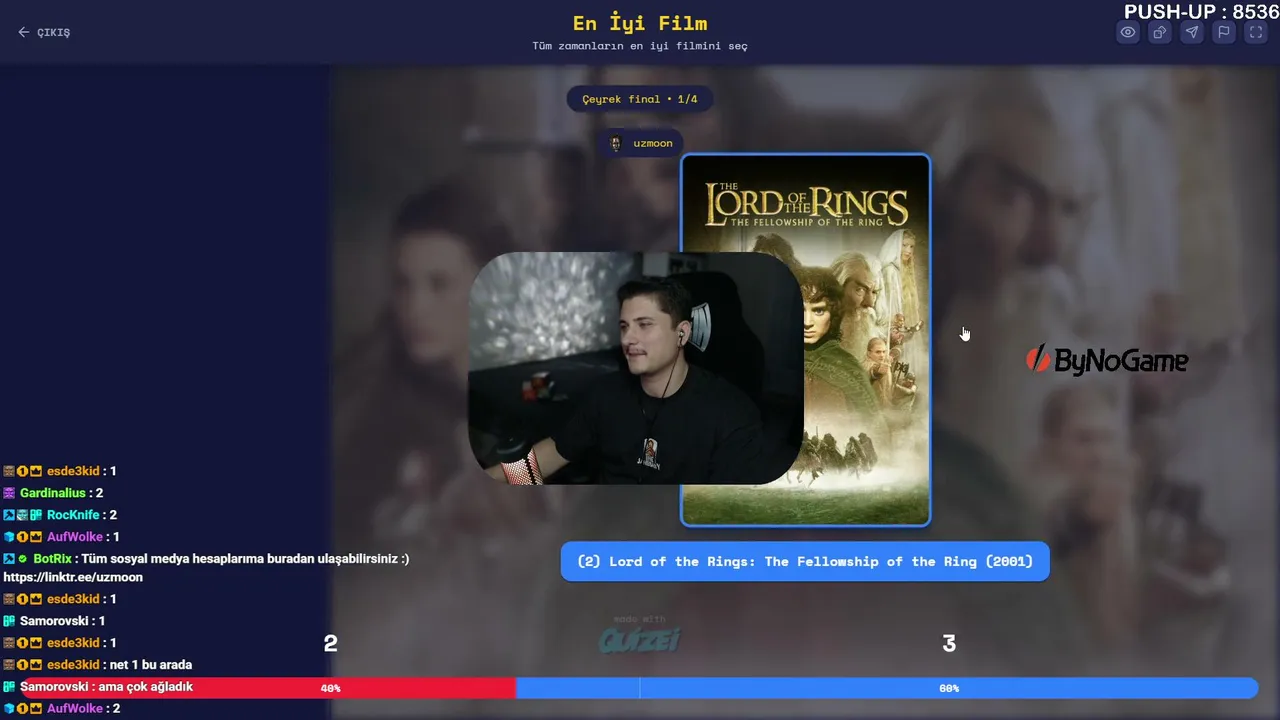
Task: Click the green verified check beside BotRix
Action: pyautogui.click(x=23, y=559)
